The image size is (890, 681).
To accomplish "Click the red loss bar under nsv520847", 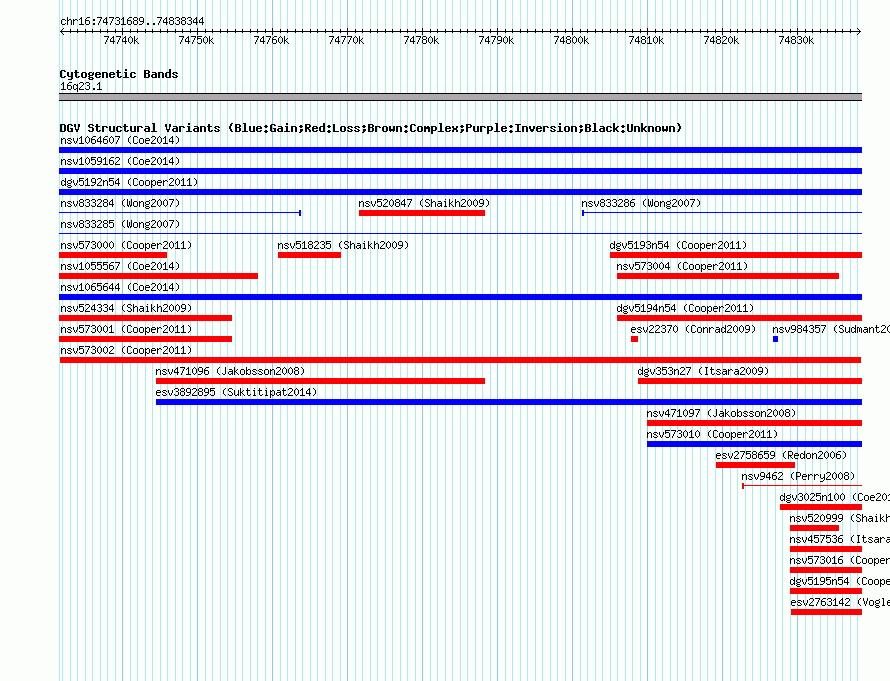I will pyautogui.click(x=422, y=213).
